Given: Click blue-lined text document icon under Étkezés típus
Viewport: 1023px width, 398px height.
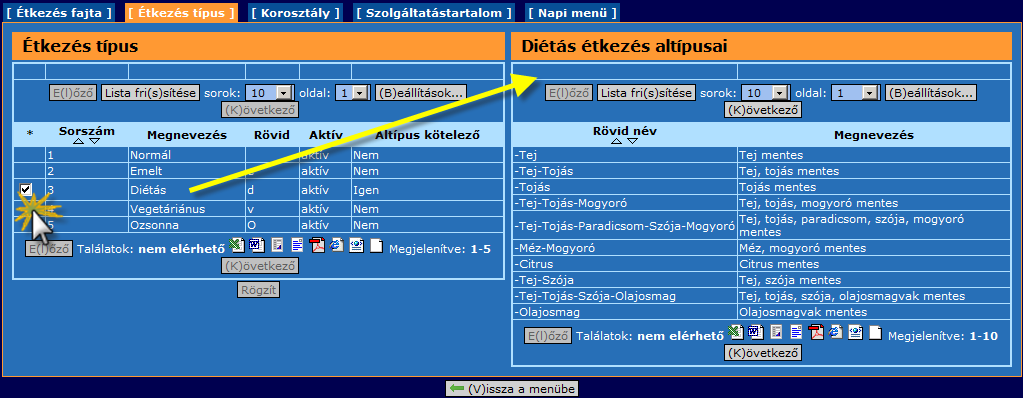Looking at the screenshot, I should [298, 246].
